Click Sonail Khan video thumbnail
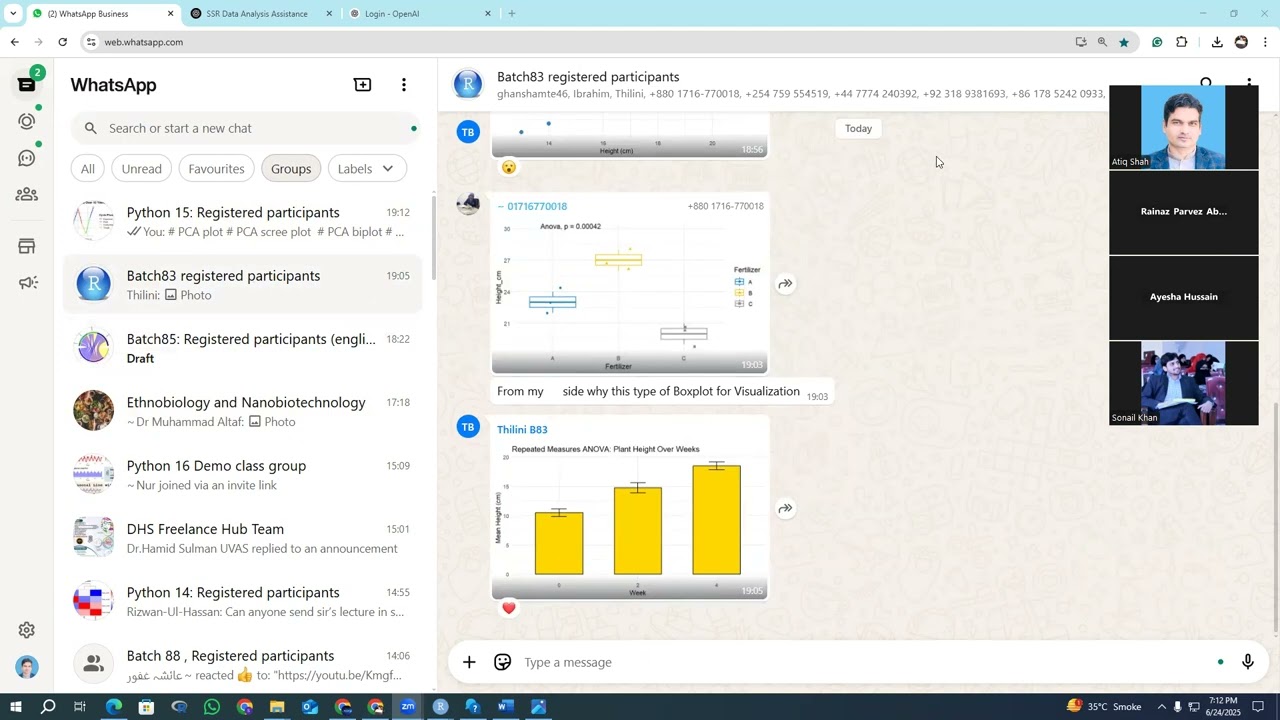The height and width of the screenshot is (720, 1280). (1184, 383)
